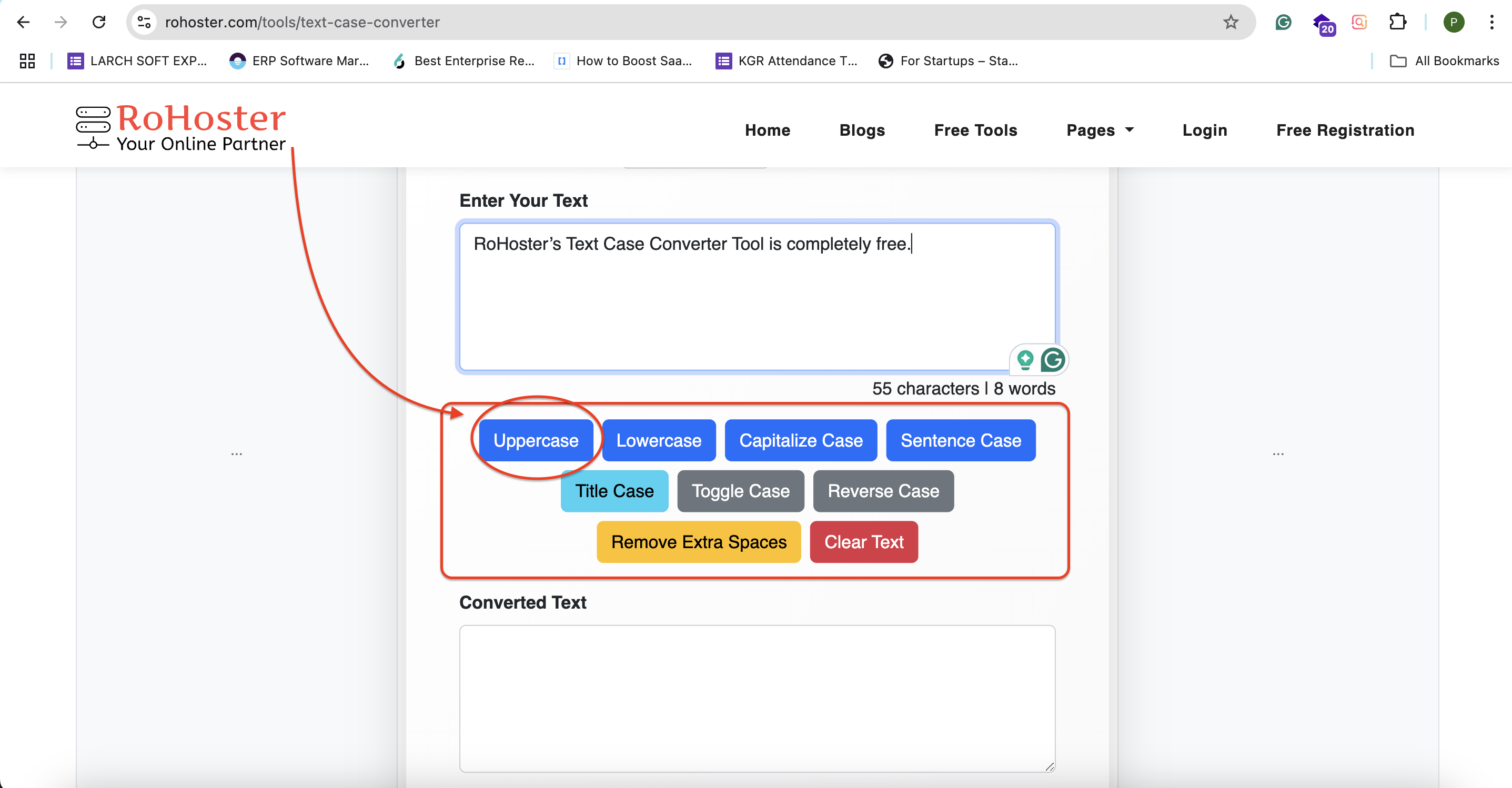Go to the Free Tools menu item

(975, 130)
